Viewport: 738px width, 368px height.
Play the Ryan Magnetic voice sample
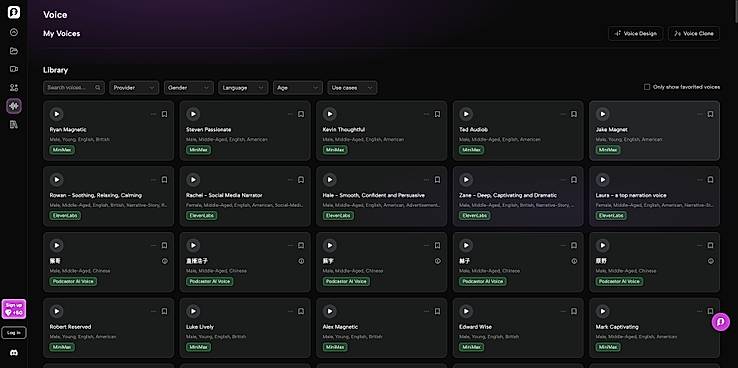coord(56,114)
